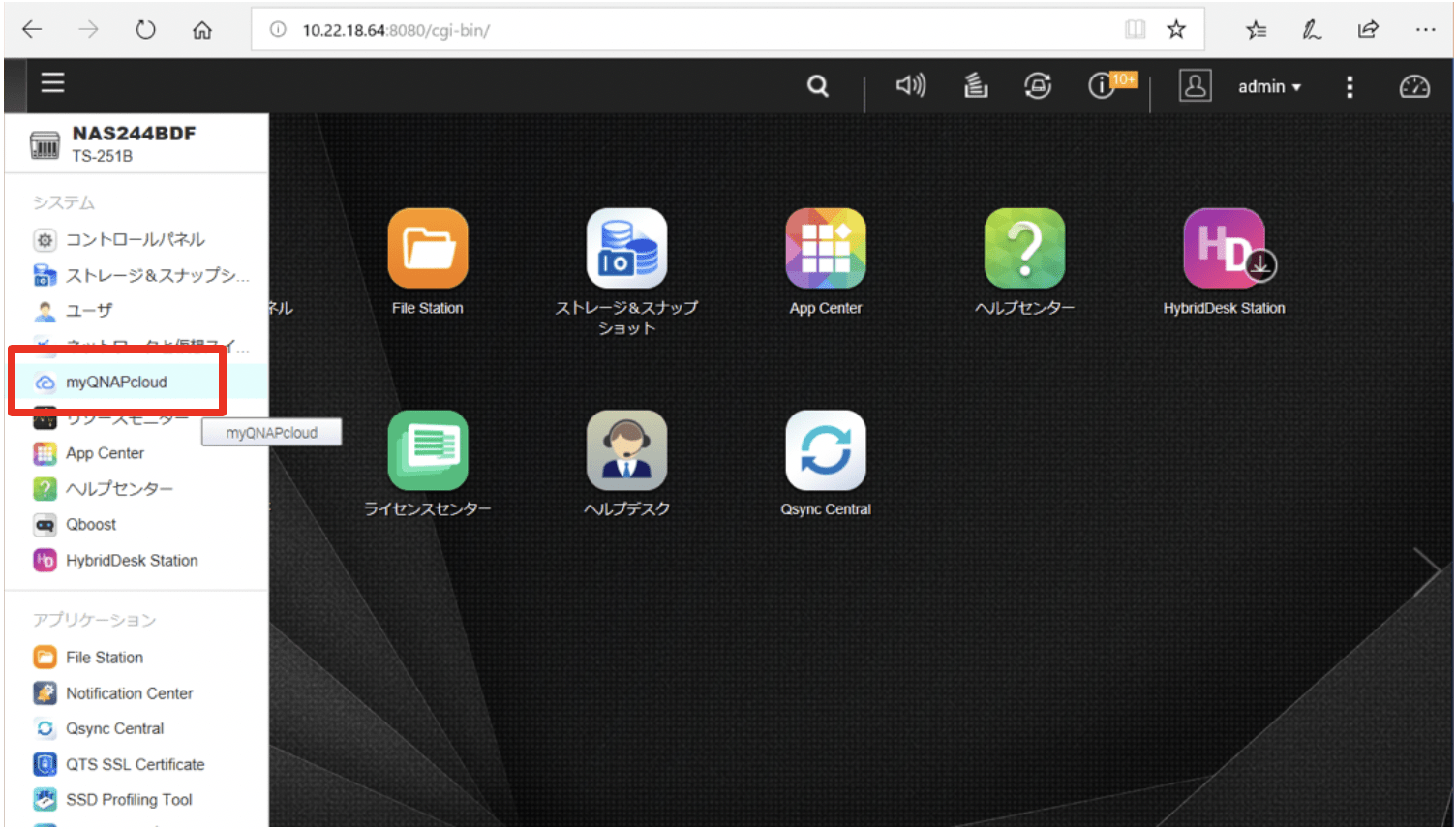The height and width of the screenshot is (829, 1456).
Task: Refresh the browser page
Action: (x=145, y=30)
